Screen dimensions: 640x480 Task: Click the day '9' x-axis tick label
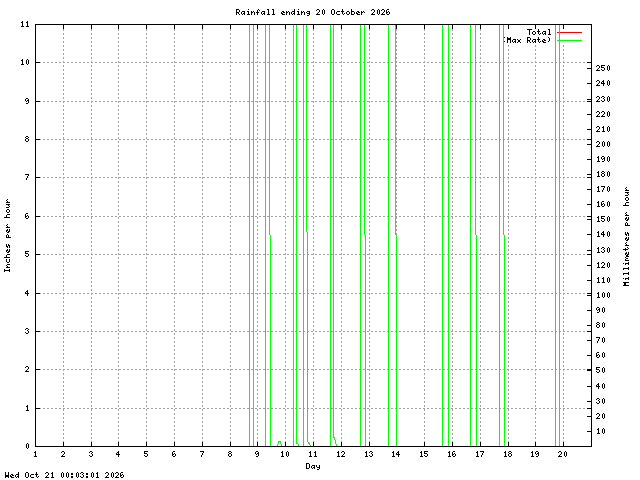(x=257, y=454)
